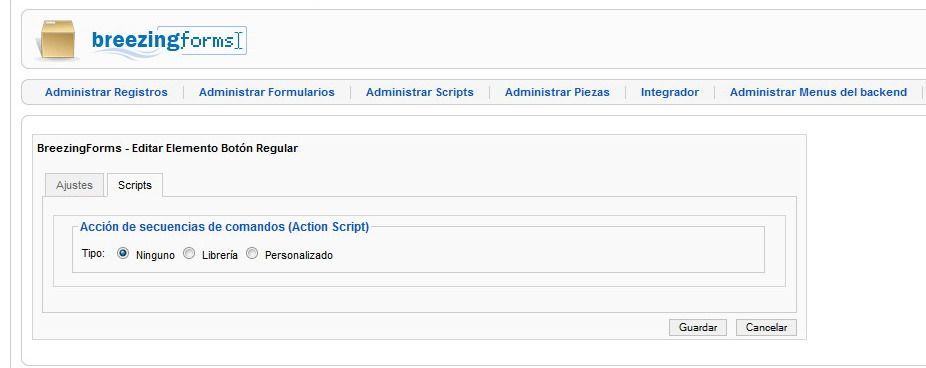Open the Integrador menu item
926x368 pixels.
point(670,92)
